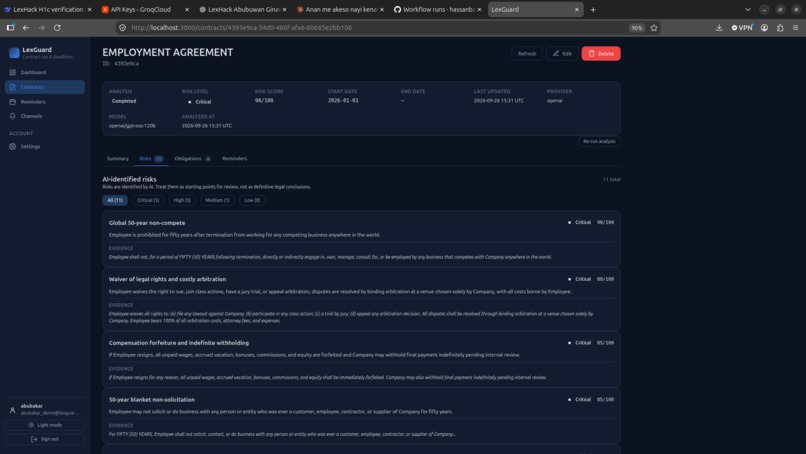Open the VPN toolbar button
This screenshot has height=454, width=806.
pyautogui.click(x=742, y=28)
